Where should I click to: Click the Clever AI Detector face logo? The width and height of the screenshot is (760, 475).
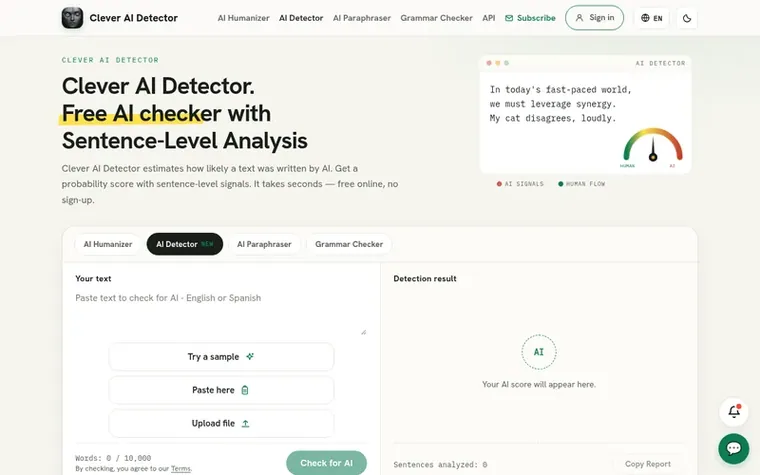[x=72, y=18]
